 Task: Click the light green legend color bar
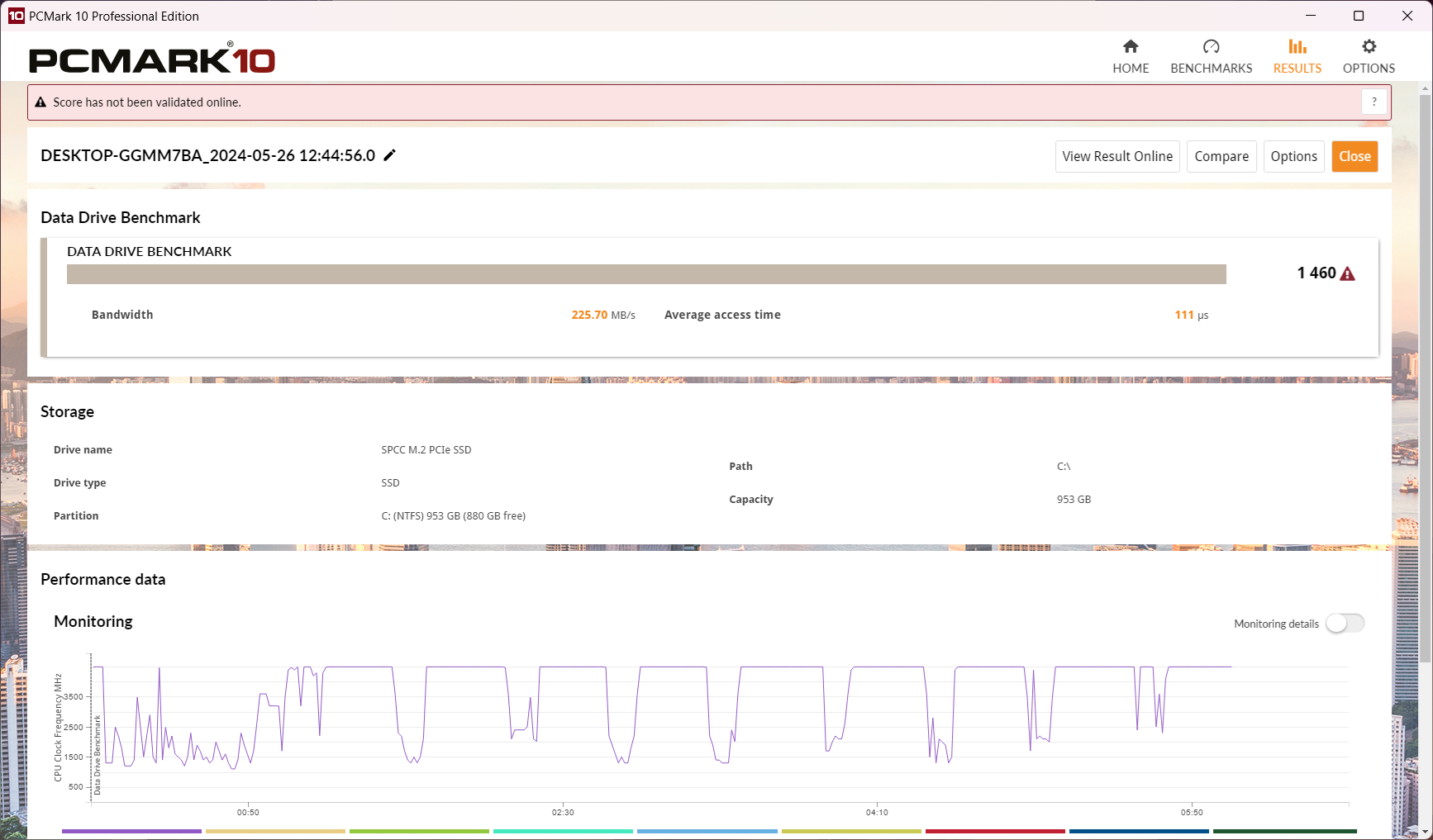(x=419, y=831)
